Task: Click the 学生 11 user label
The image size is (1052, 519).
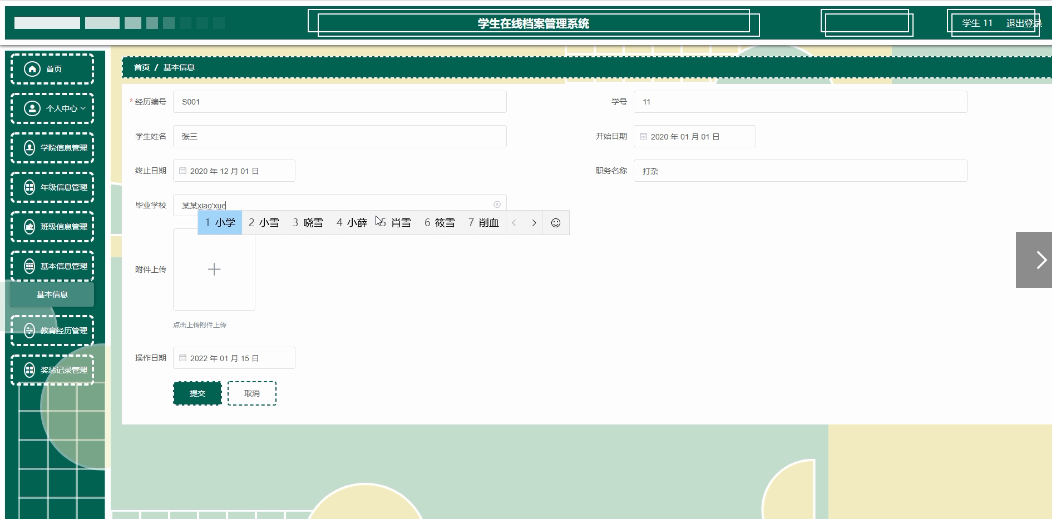Action: pos(977,23)
